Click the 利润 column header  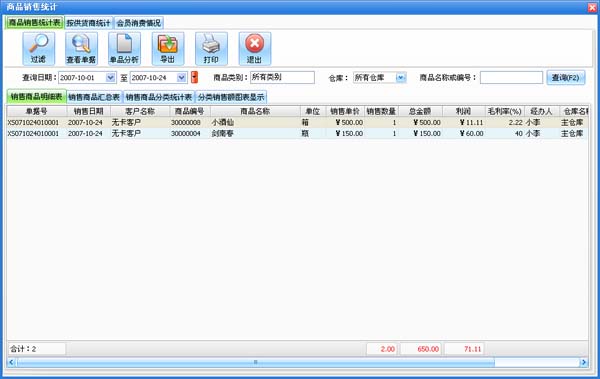point(464,111)
